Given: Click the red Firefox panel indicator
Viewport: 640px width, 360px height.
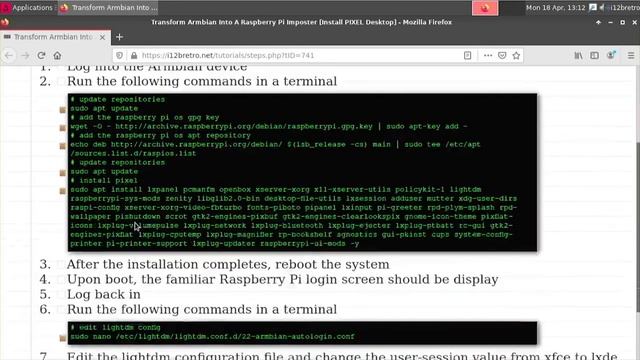Looking at the screenshot, I should [x=485, y=8].
